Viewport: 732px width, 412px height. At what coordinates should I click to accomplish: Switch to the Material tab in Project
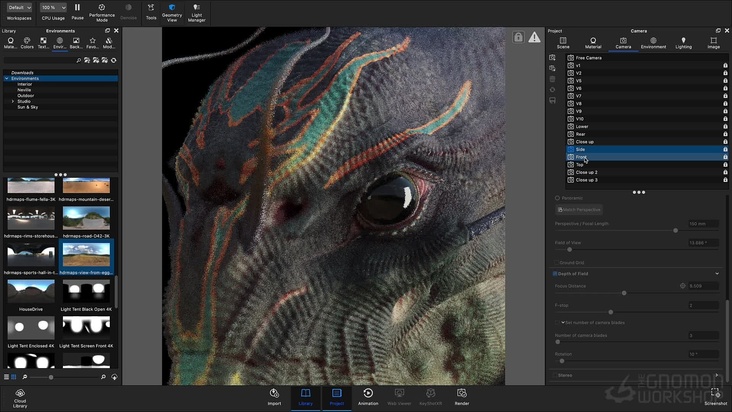pyautogui.click(x=593, y=43)
